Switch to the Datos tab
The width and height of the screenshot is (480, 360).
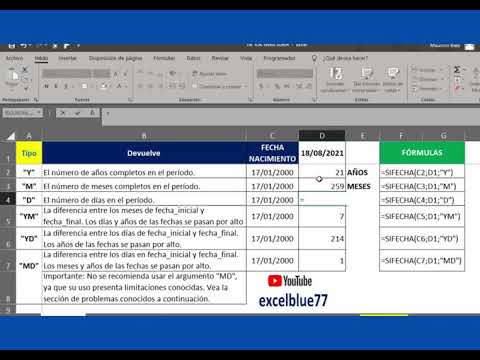[x=193, y=58]
